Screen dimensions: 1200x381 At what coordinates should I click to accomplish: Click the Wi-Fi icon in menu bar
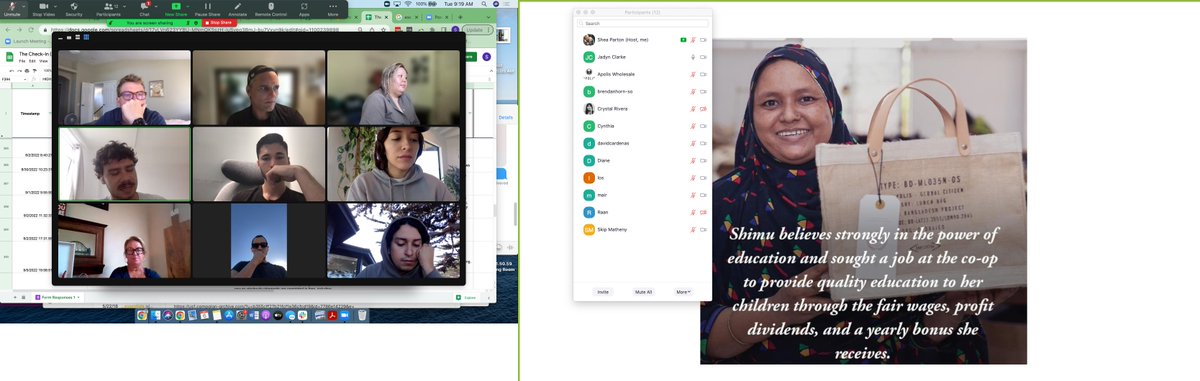[407, 4]
